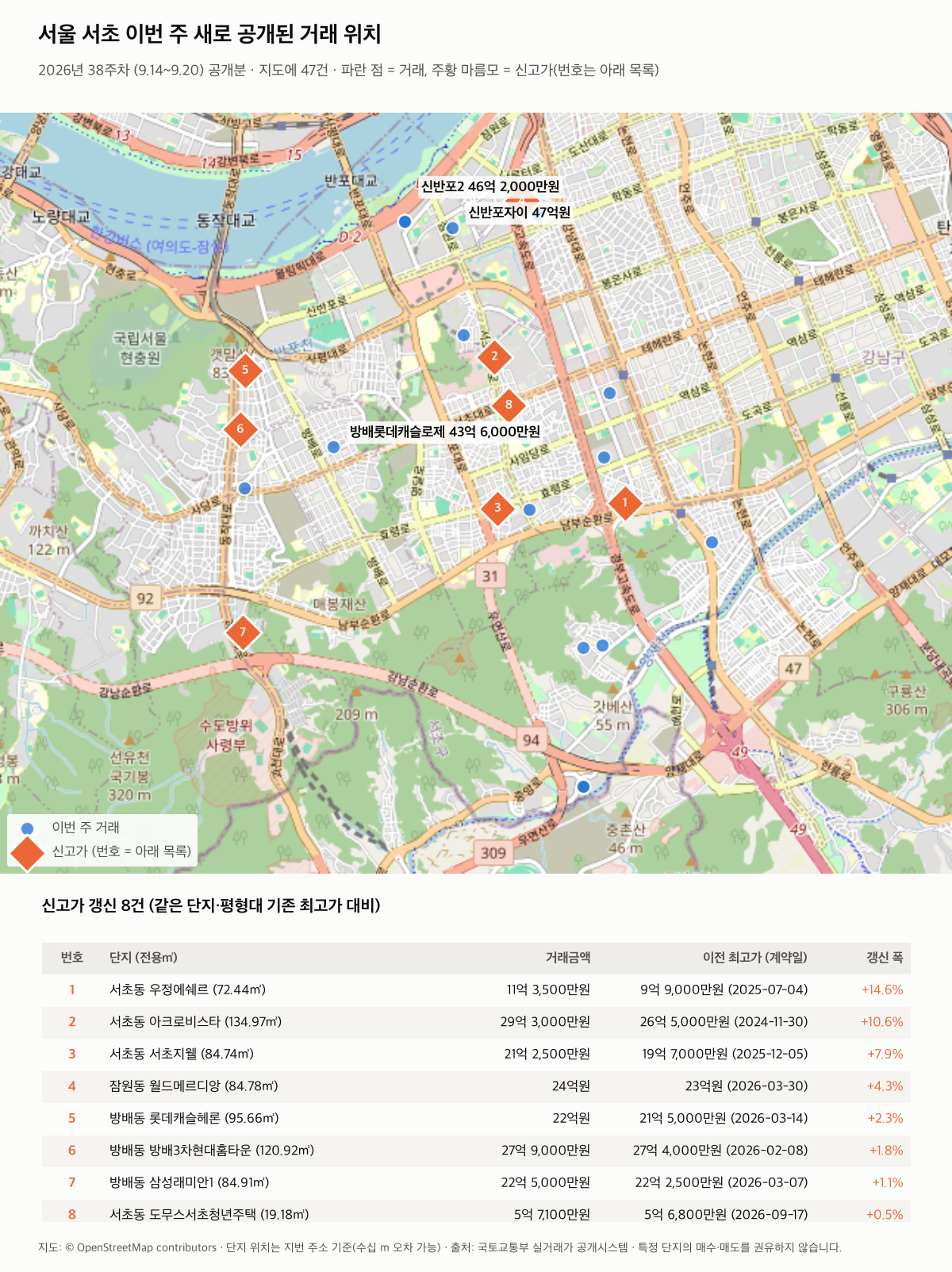Screen dimensions: 952x1272
Task: Click 서초동 도무스서초청년주택 (19.18㎡) entry
Action: tap(209, 1215)
